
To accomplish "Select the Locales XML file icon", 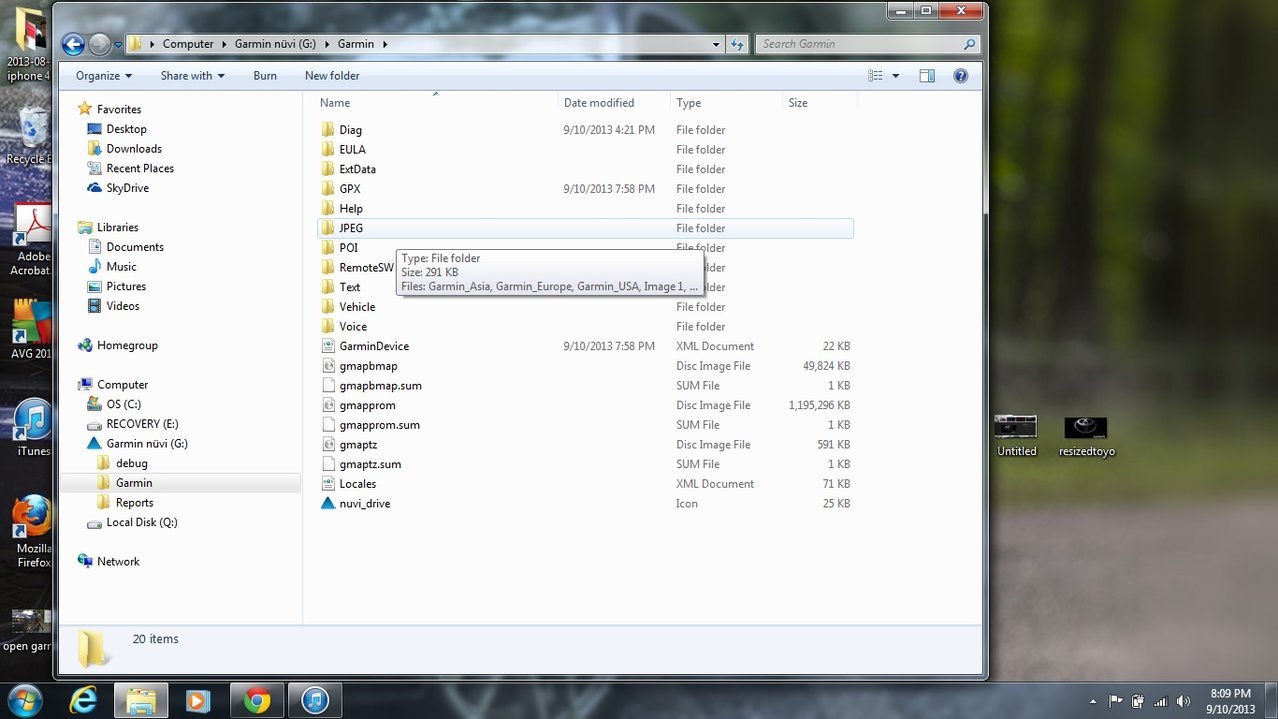I will [x=328, y=484].
